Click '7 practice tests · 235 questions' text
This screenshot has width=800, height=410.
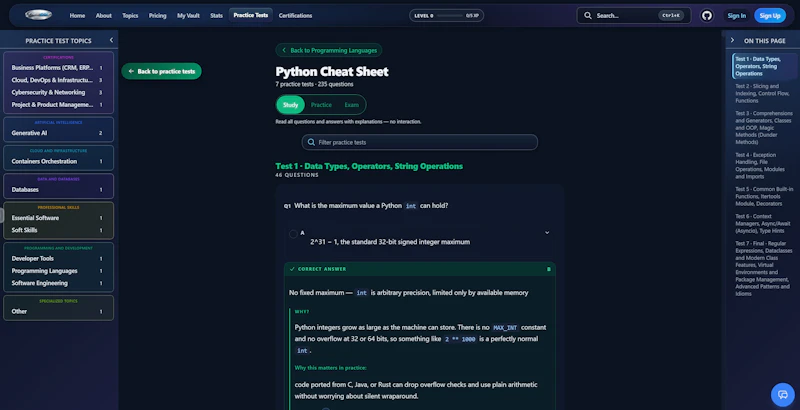314,84
